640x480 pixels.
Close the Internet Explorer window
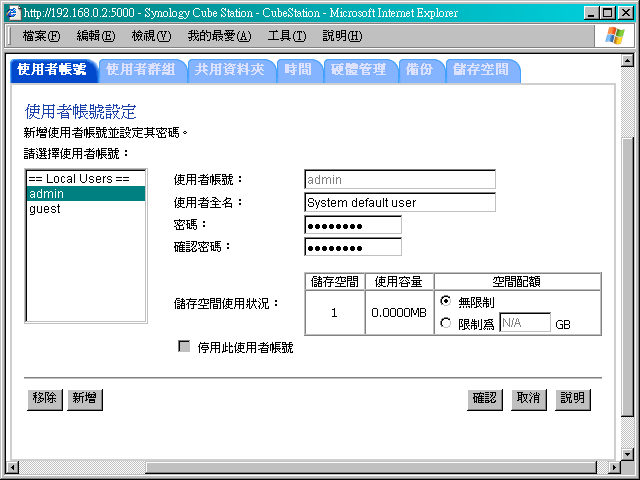pos(626,13)
